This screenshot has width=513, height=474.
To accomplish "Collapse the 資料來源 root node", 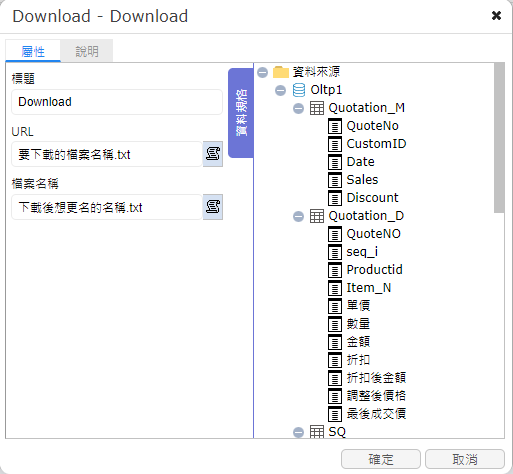I will click(x=263, y=72).
